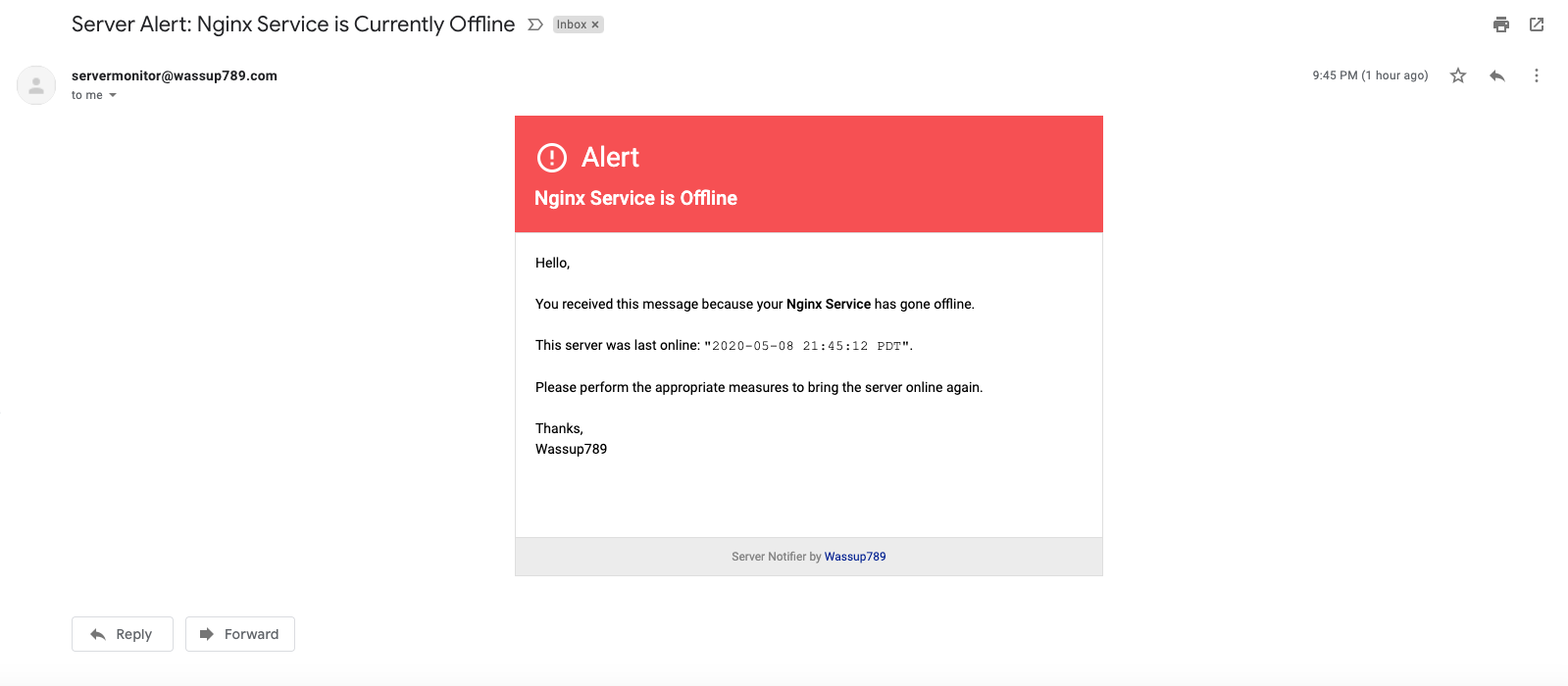Remove the Inbox label with its x
This screenshot has height=686, width=1568.
(595, 24)
